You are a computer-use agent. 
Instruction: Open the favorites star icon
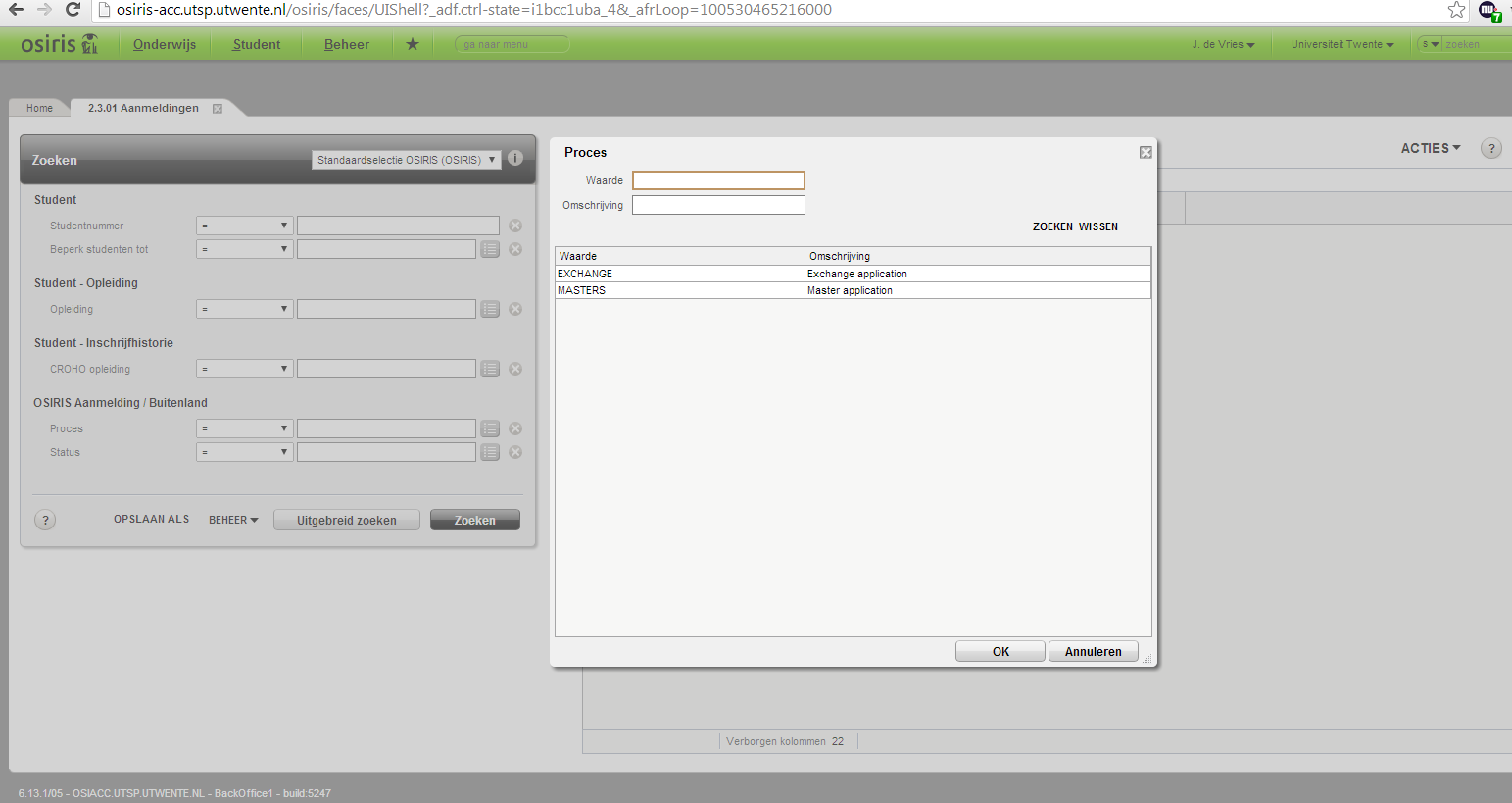pos(413,44)
